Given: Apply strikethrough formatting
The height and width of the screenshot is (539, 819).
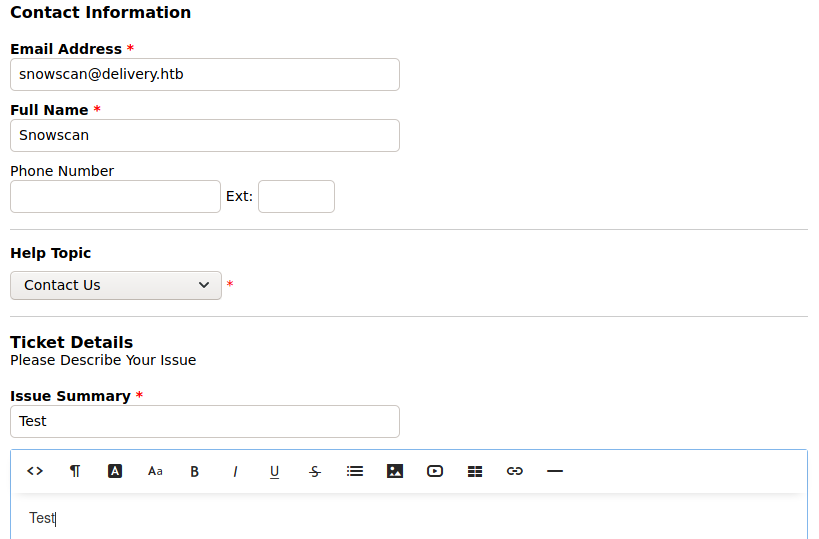Looking at the screenshot, I should [x=315, y=471].
